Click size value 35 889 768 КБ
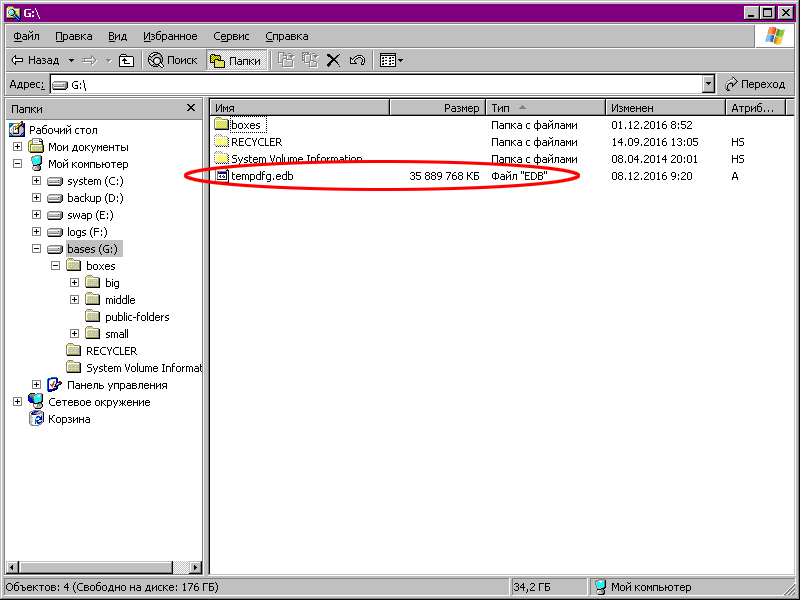 pos(444,176)
